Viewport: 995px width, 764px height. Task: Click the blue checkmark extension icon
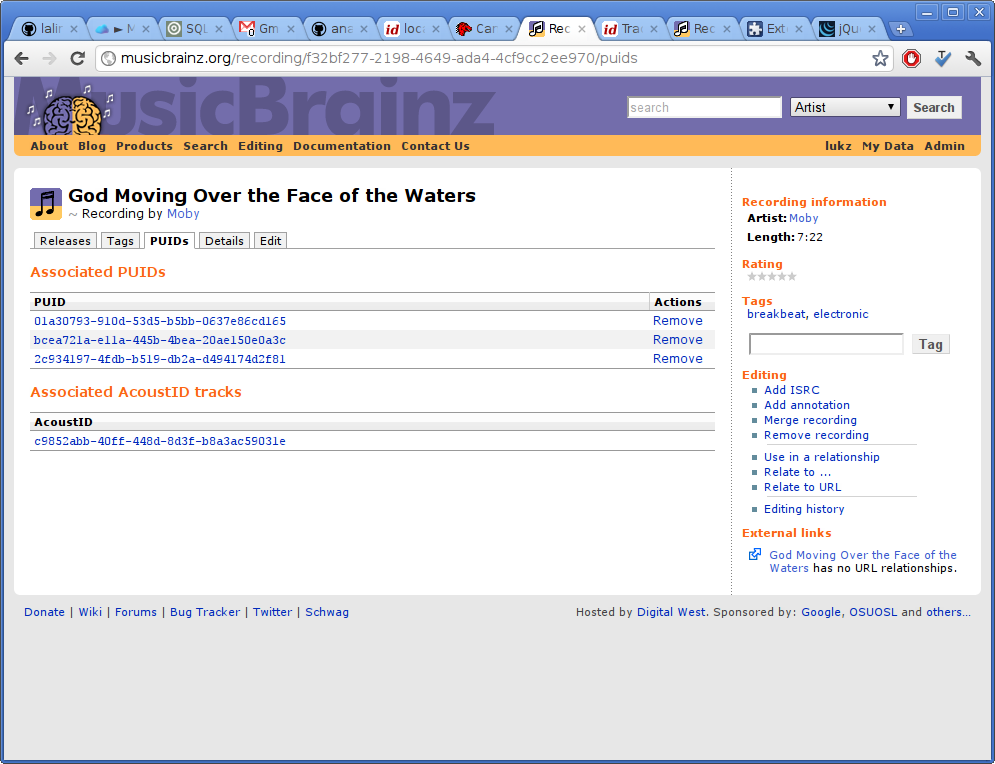(x=943, y=58)
